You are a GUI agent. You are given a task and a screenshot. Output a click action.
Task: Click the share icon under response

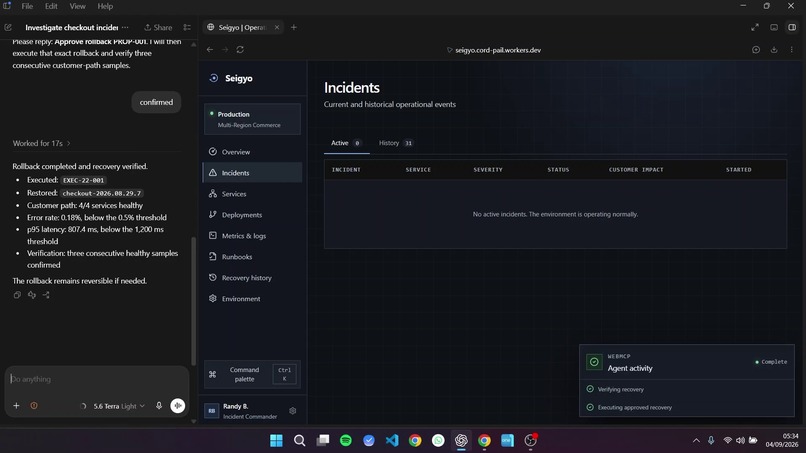pos(46,295)
